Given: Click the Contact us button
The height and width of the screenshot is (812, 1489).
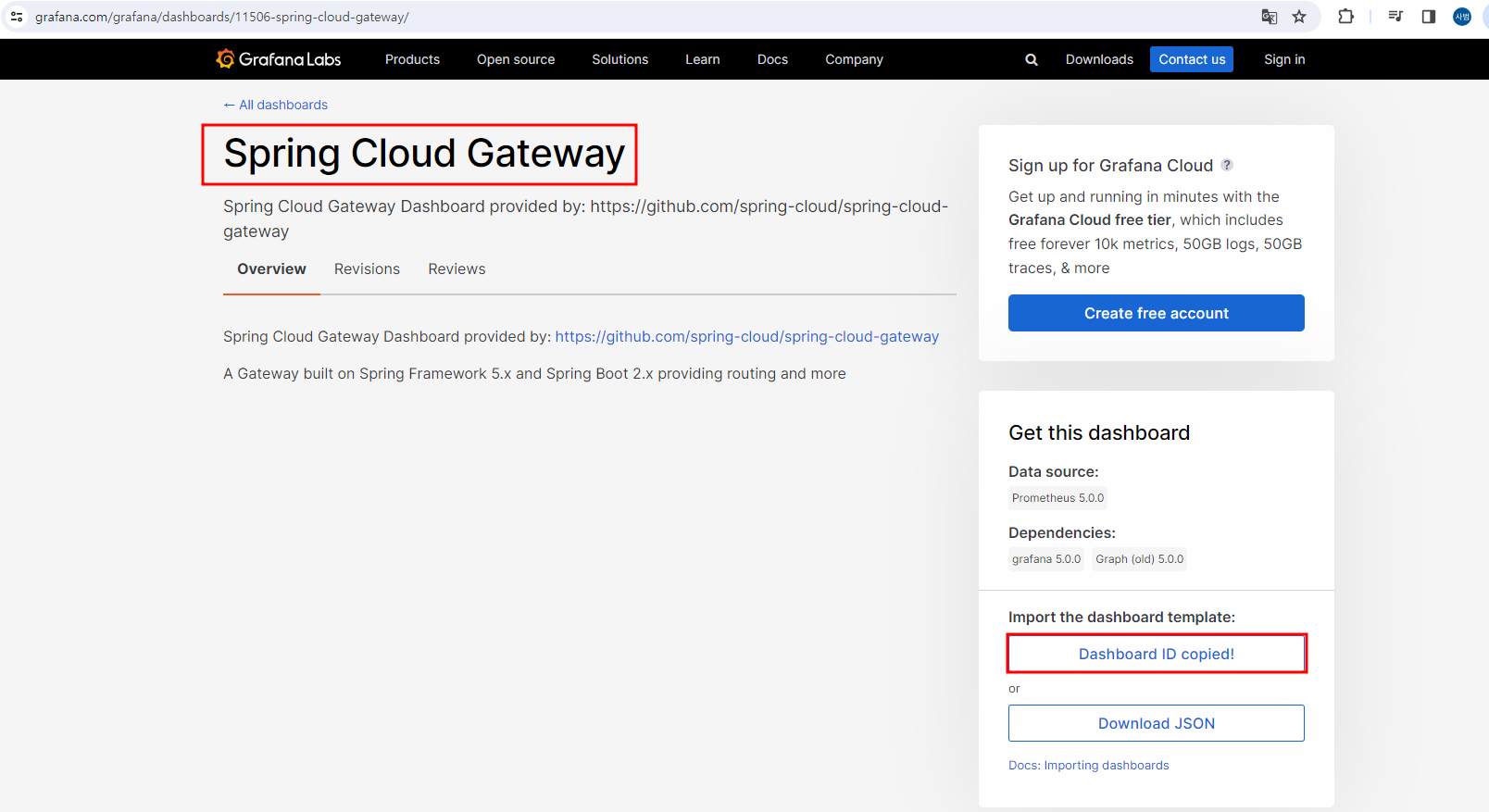Looking at the screenshot, I should [x=1192, y=59].
